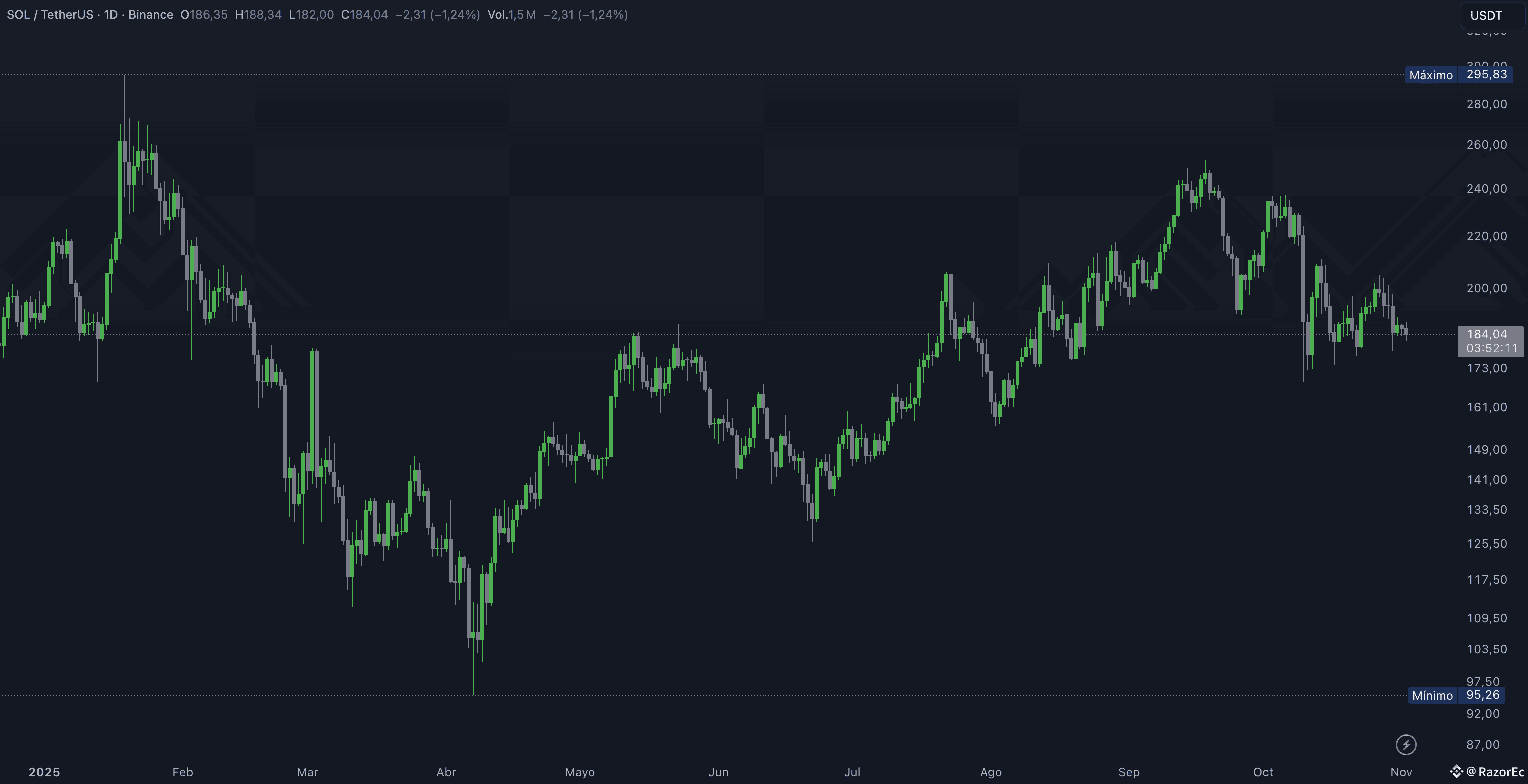Click the 1D interval in chart legend
Viewport: 1528px width, 784px height.
click(x=111, y=15)
